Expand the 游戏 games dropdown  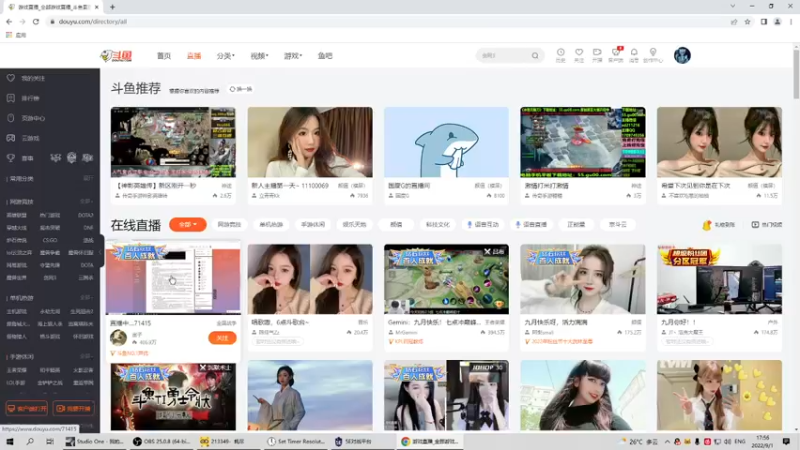tap(293, 56)
